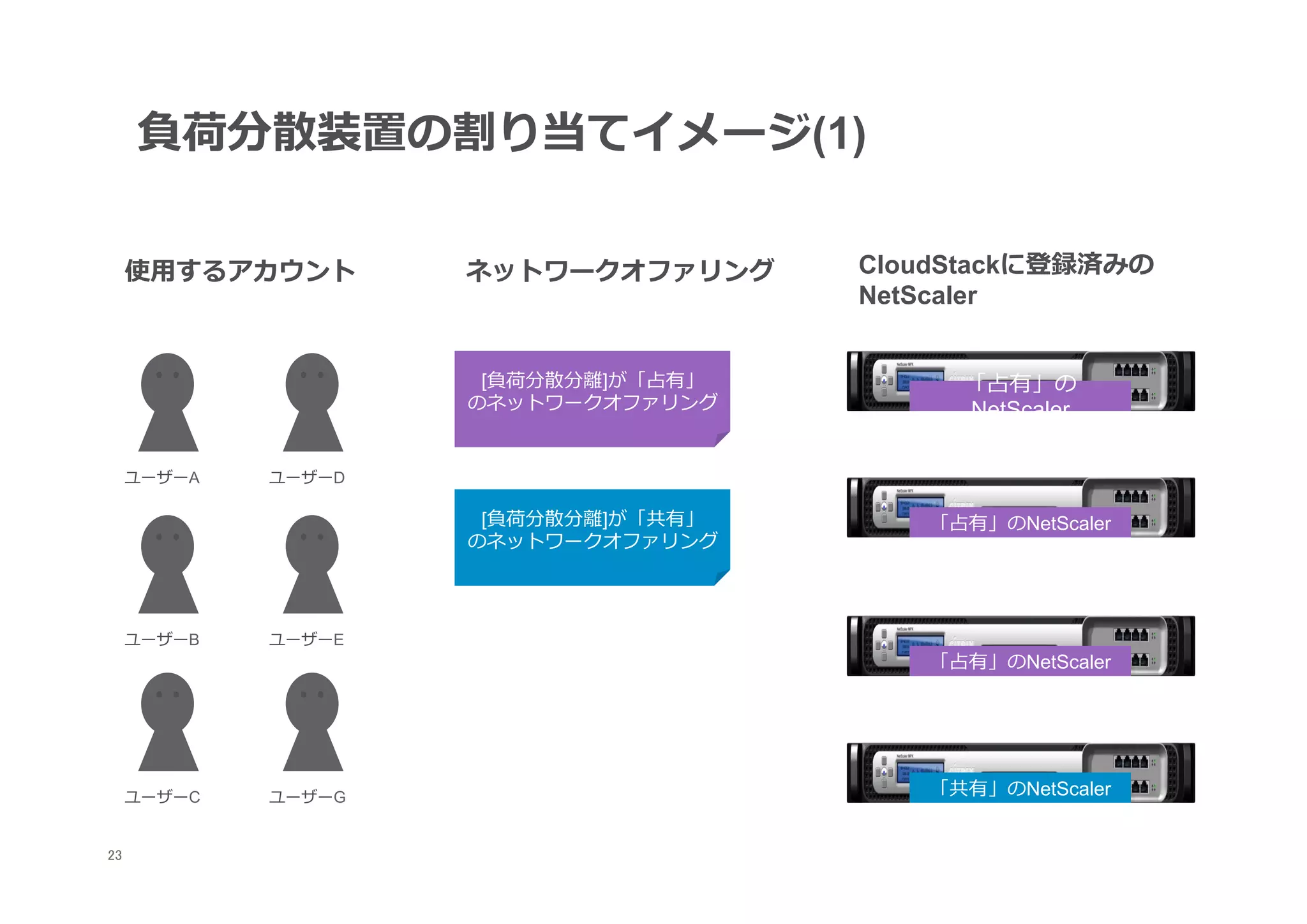Click page number 23
This screenshot has height=924, width=1307.
(115, 855)
